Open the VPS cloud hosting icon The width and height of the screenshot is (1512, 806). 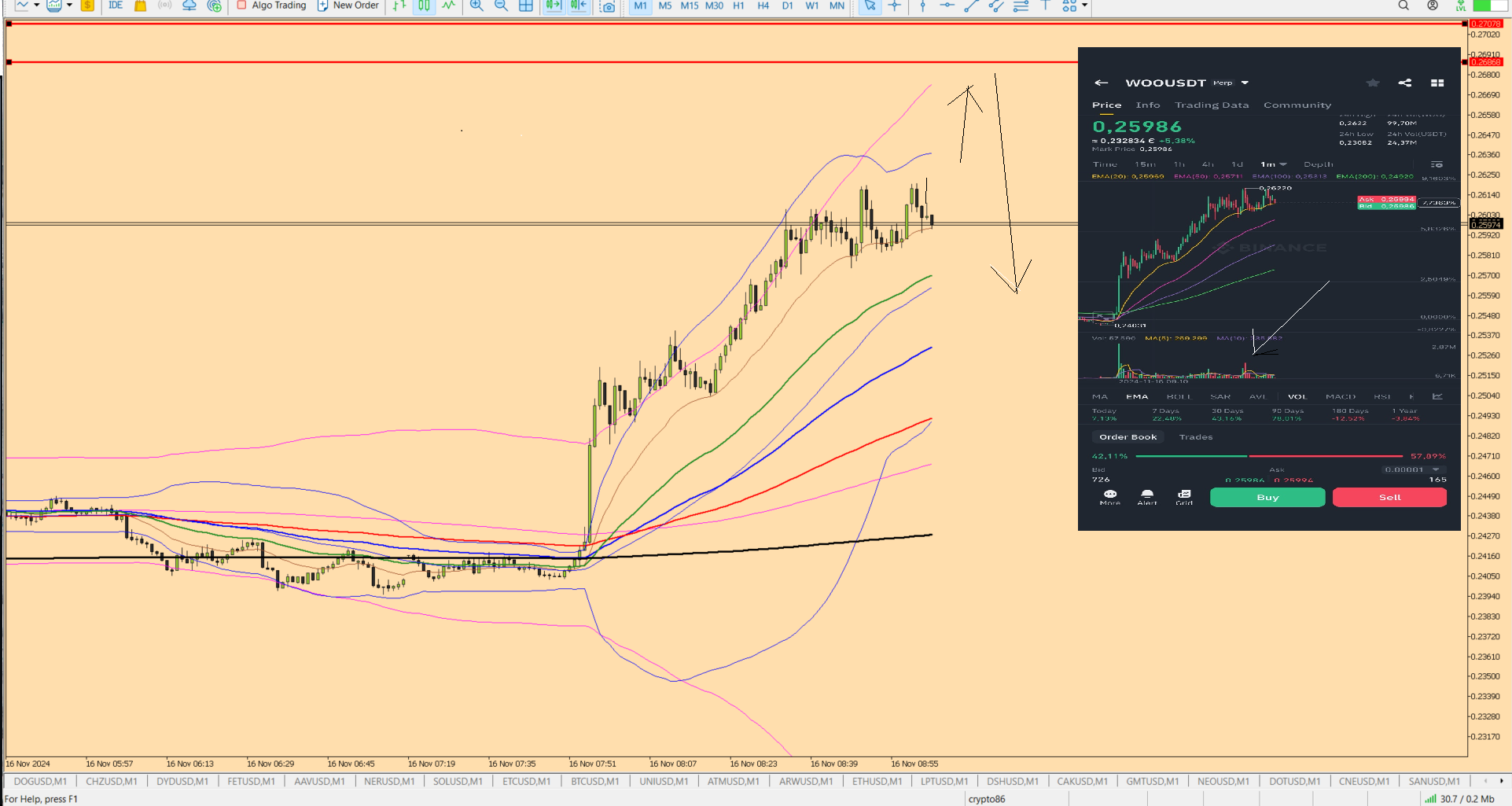click(189, 6)
